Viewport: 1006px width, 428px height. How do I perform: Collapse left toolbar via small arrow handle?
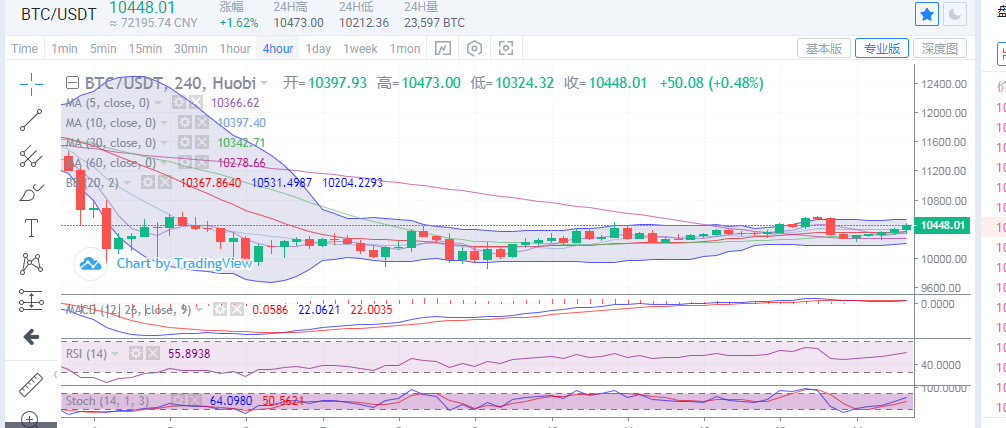55,374
